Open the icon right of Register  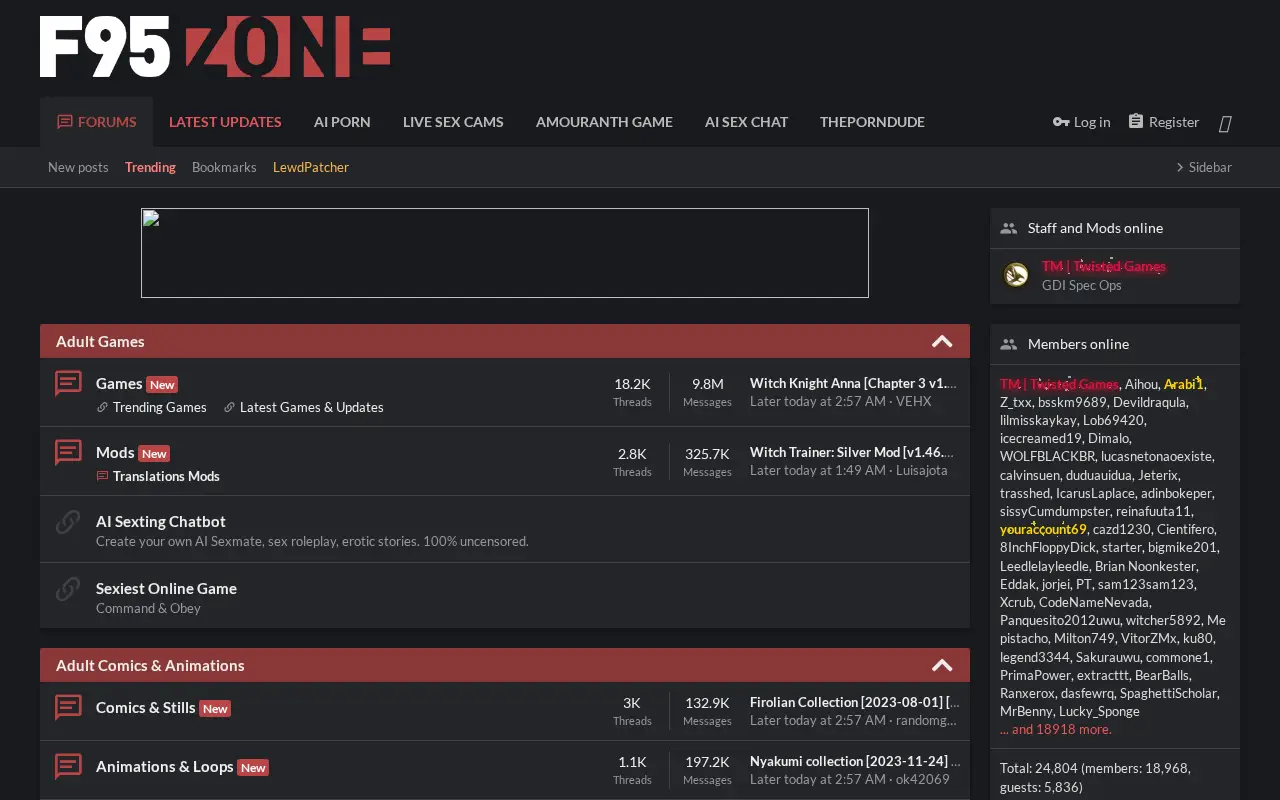[1225, 123]
